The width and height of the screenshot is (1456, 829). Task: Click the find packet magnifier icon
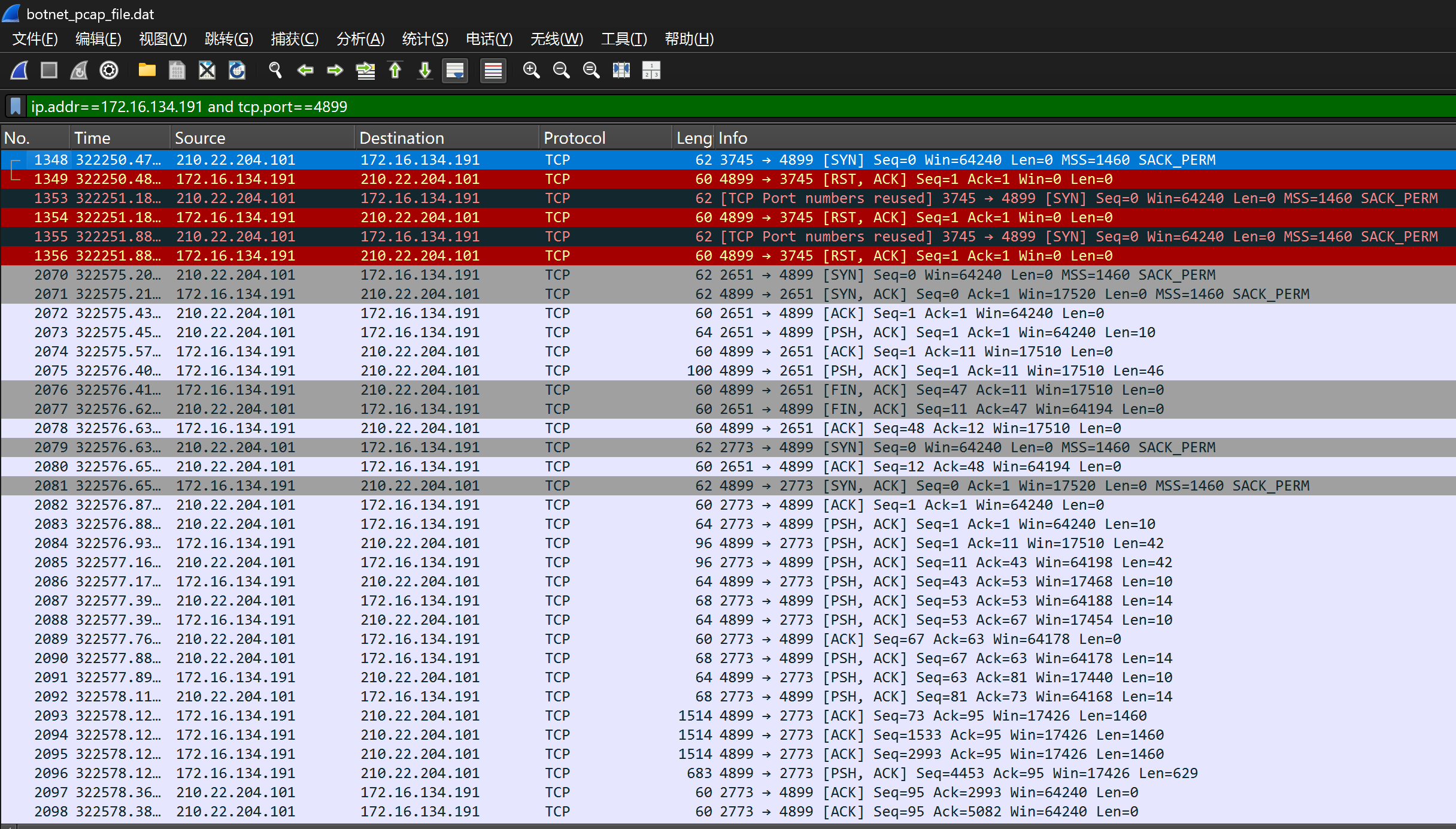[x=275, y=71]
